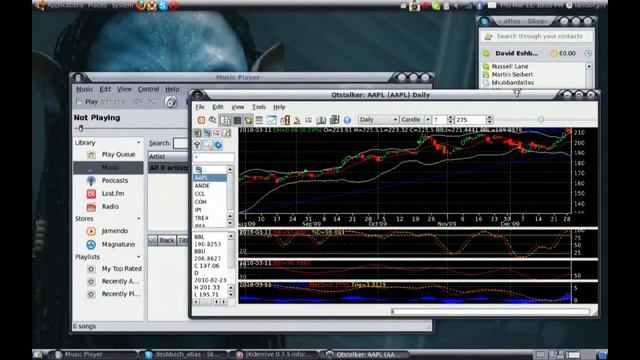Open the Help menu in Qtstalker

(279, 107)
